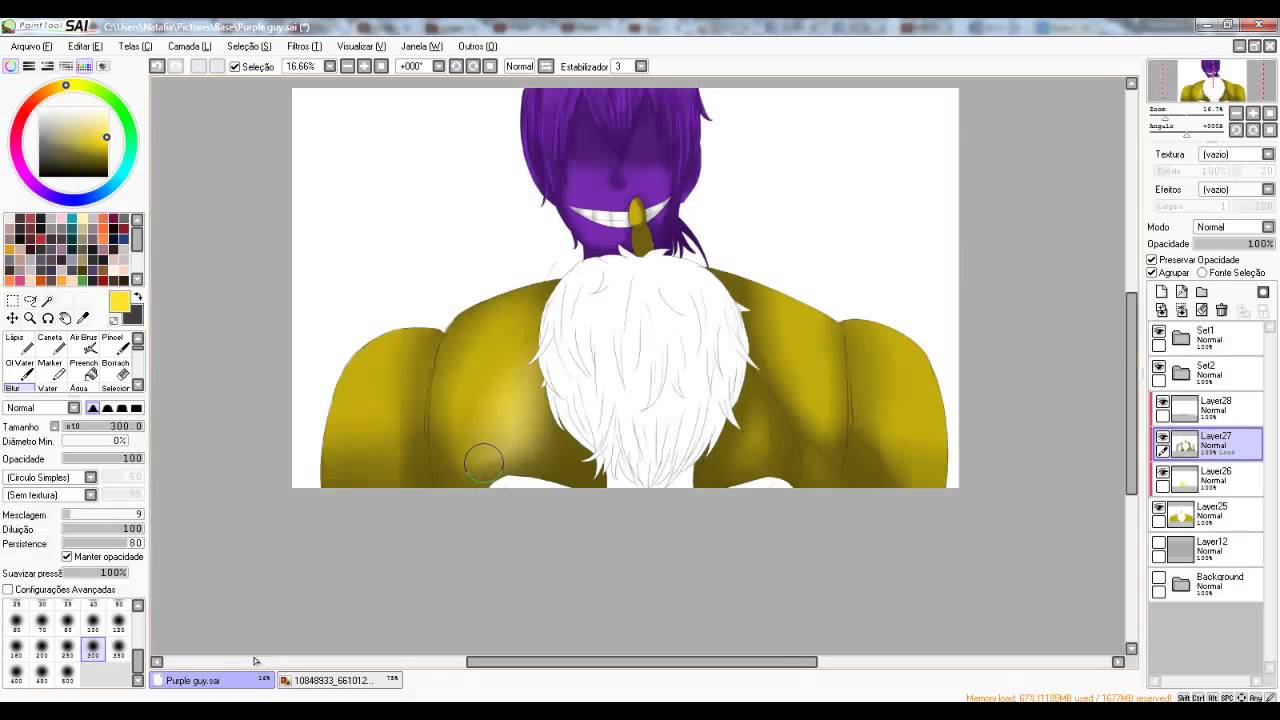
Task: Choose the magic wand tool
Action: pyautogui.click(x=47, y=301)
